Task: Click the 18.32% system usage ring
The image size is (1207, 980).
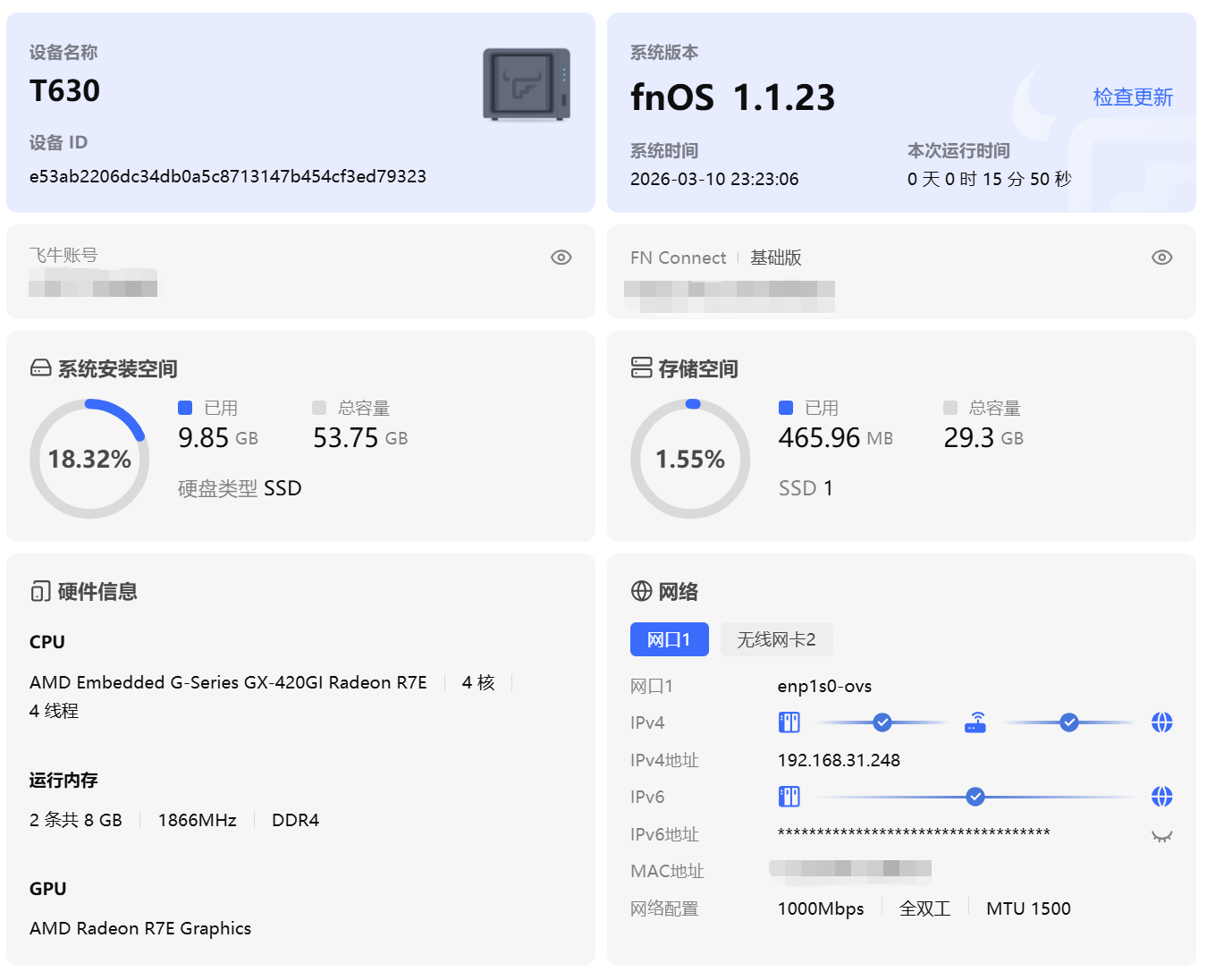Action: pyautogui.click(x=89, y=459)
